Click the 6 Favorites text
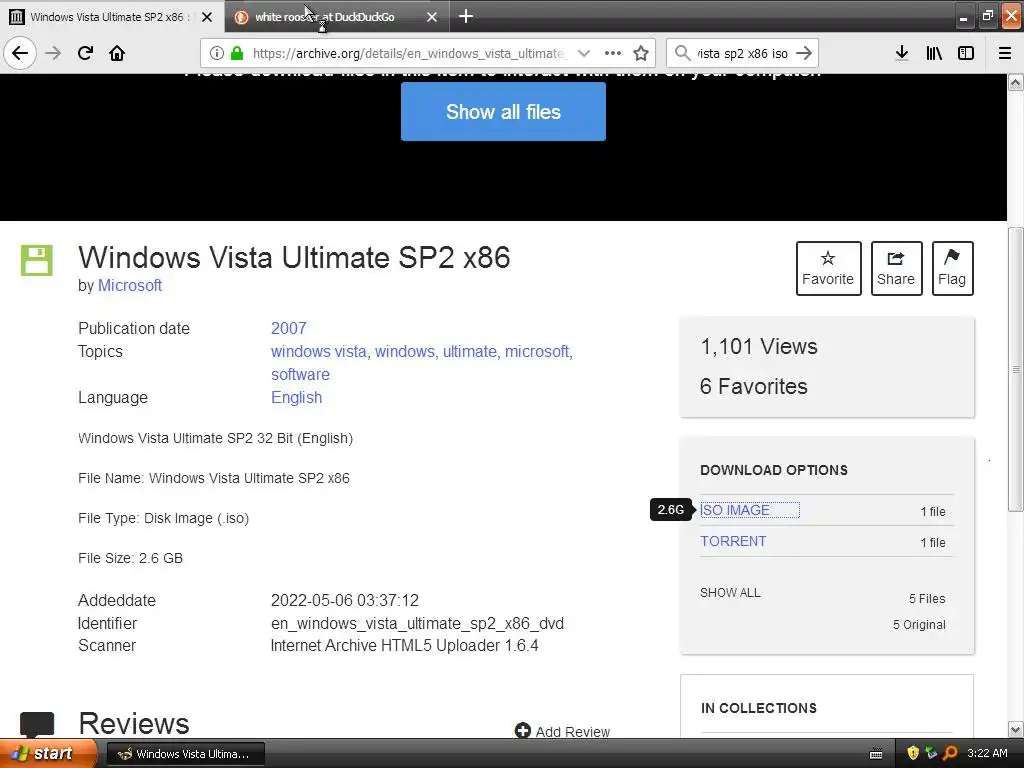This screenshot has width=1024, height=768. point(754,387)
